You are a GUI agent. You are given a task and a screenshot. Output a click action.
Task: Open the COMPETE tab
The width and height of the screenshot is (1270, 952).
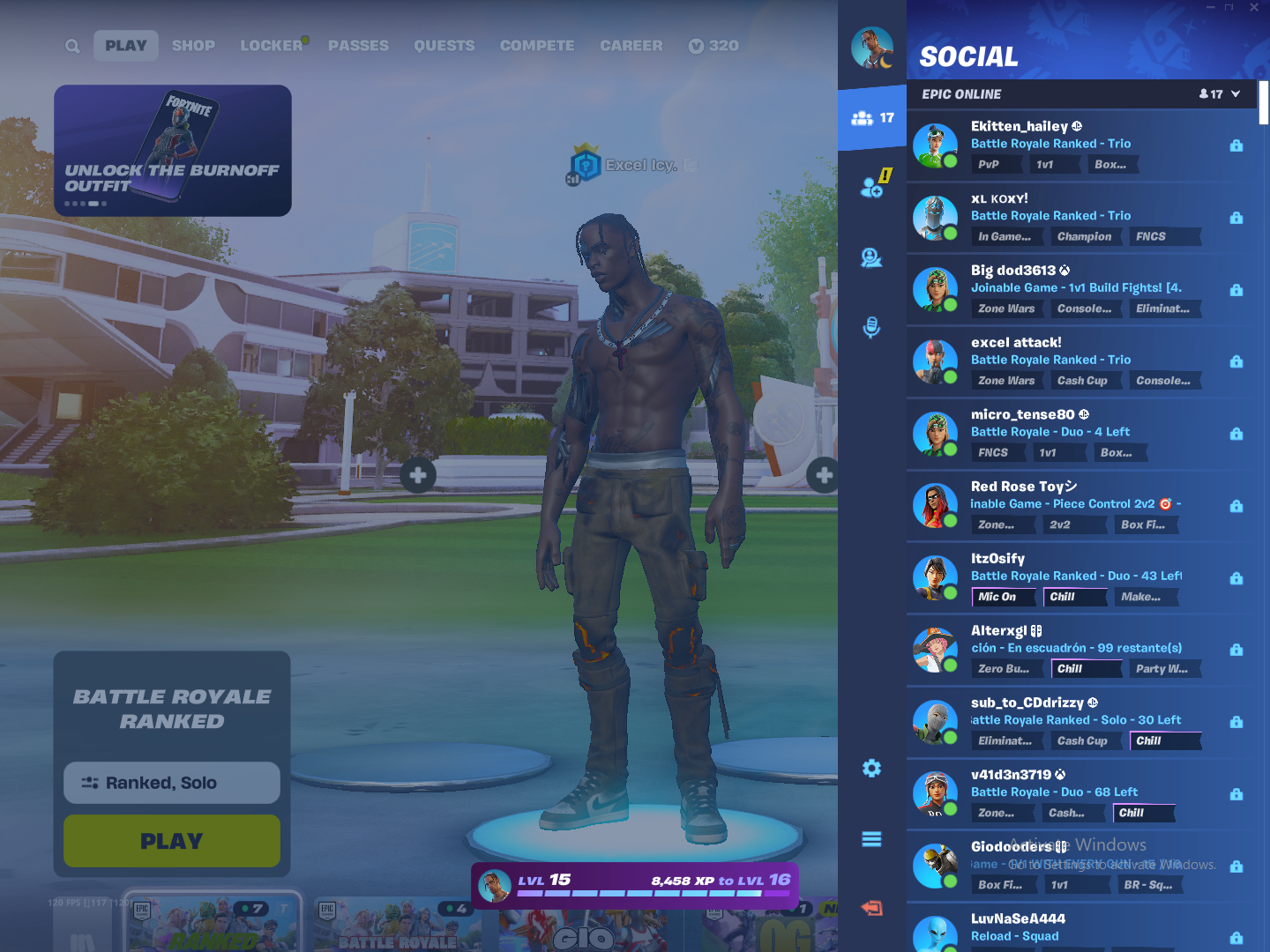click(537, 46)
